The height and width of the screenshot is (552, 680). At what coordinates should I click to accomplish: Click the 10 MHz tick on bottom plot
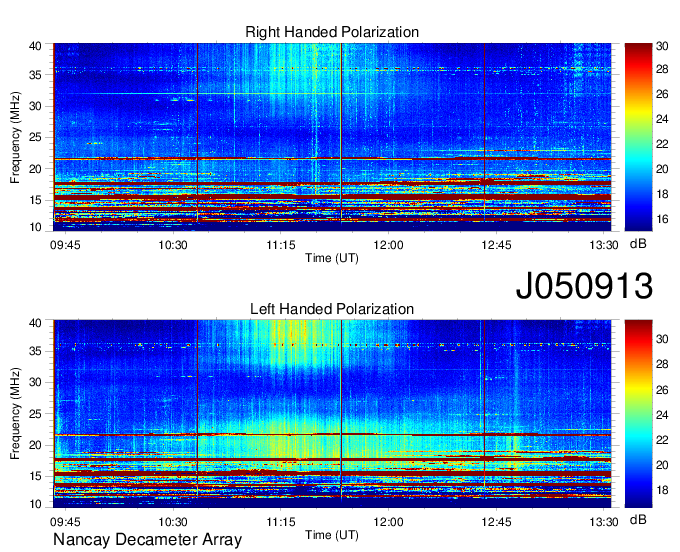(36, 504)
